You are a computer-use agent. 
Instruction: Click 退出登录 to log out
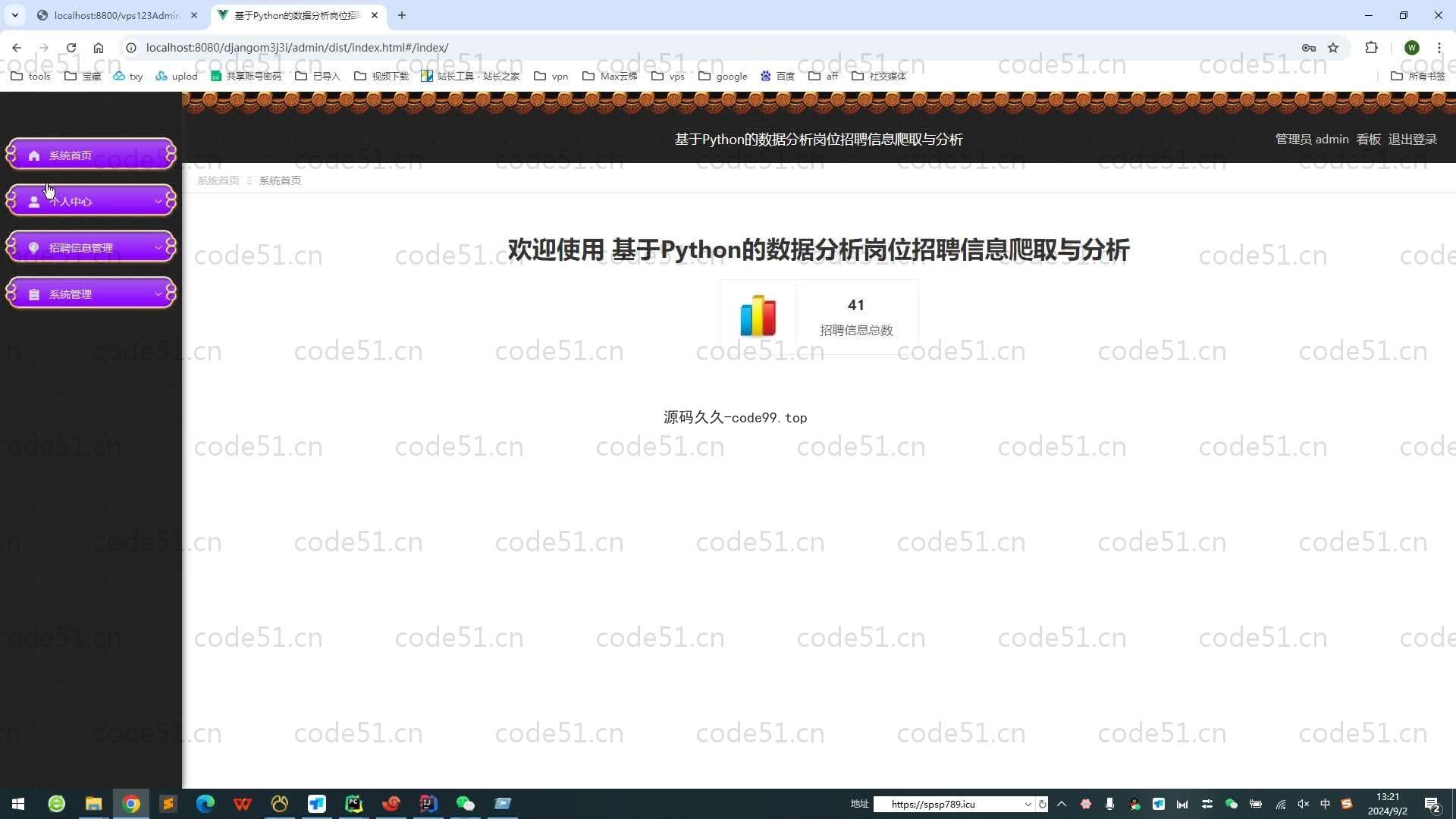click(x=1412, y=140)
